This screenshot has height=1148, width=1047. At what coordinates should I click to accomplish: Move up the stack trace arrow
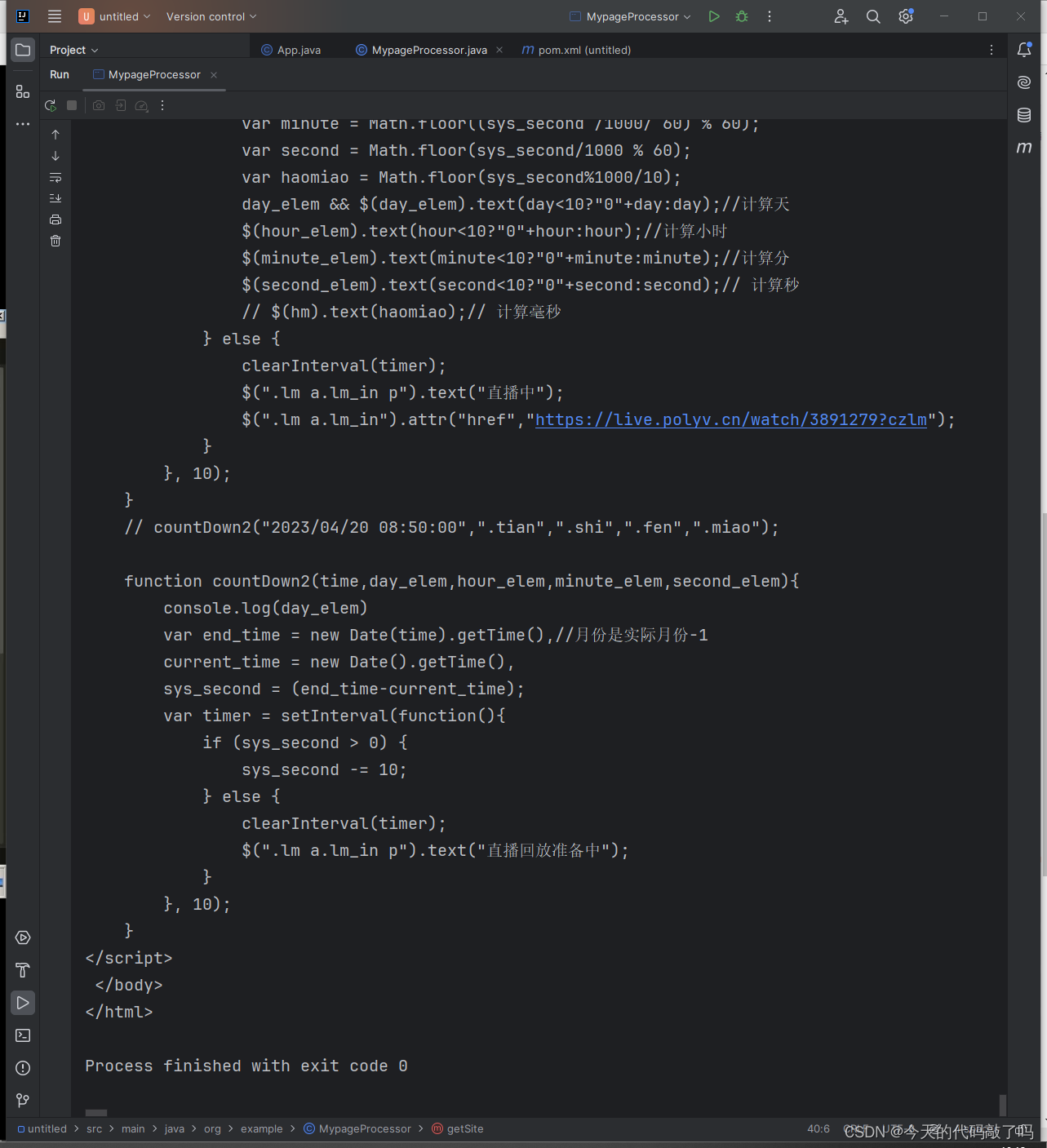pyautogui.click(x=55, y=135)
